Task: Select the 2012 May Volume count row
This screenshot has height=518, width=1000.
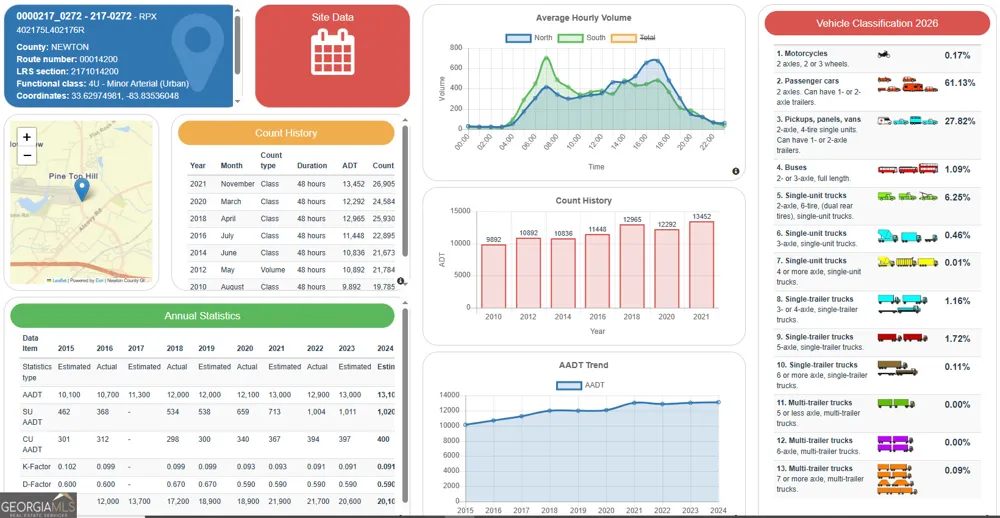Action: pyautogui.click(x=291, y=270)
